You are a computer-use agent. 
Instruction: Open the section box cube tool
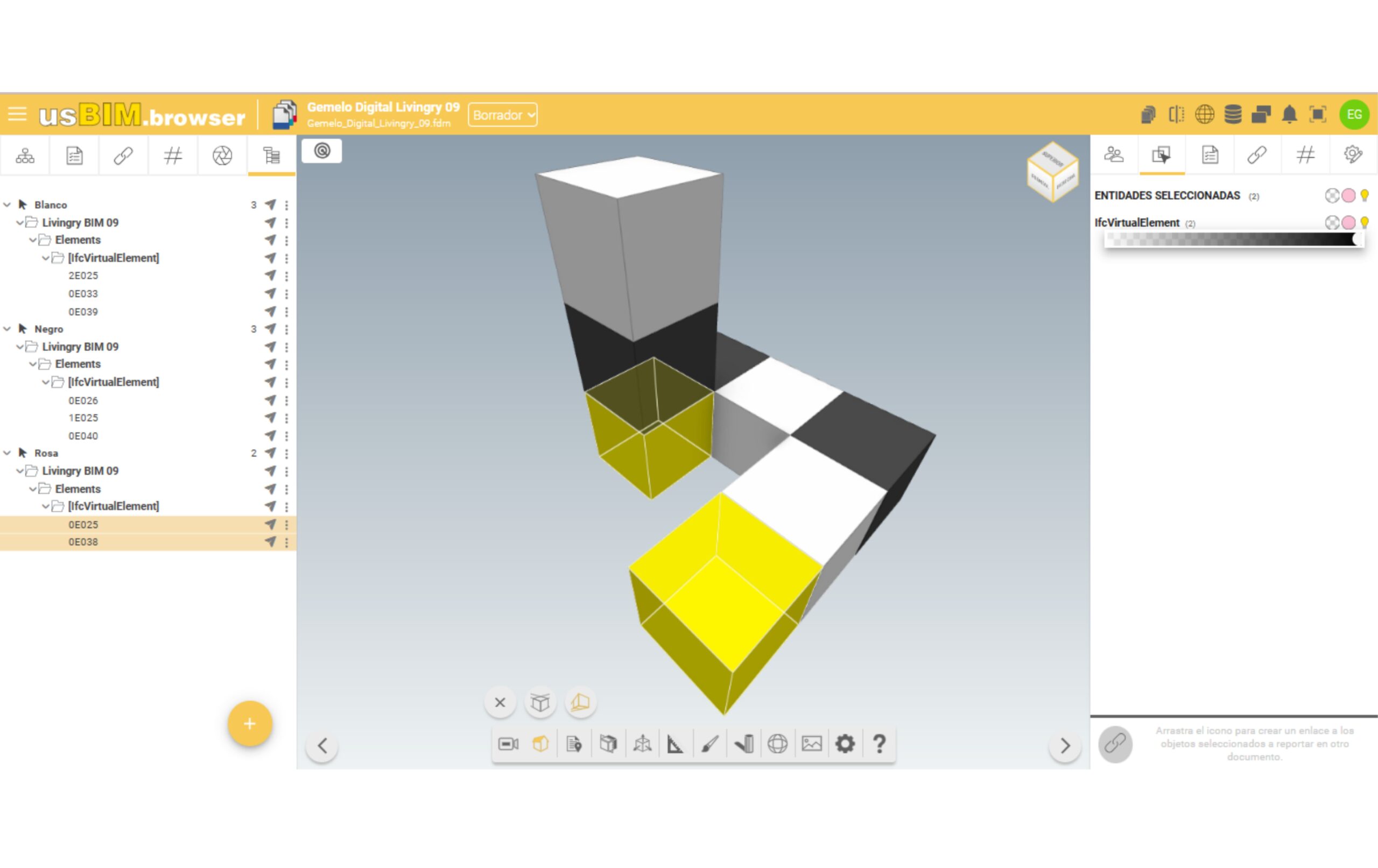tap(608, 744)
